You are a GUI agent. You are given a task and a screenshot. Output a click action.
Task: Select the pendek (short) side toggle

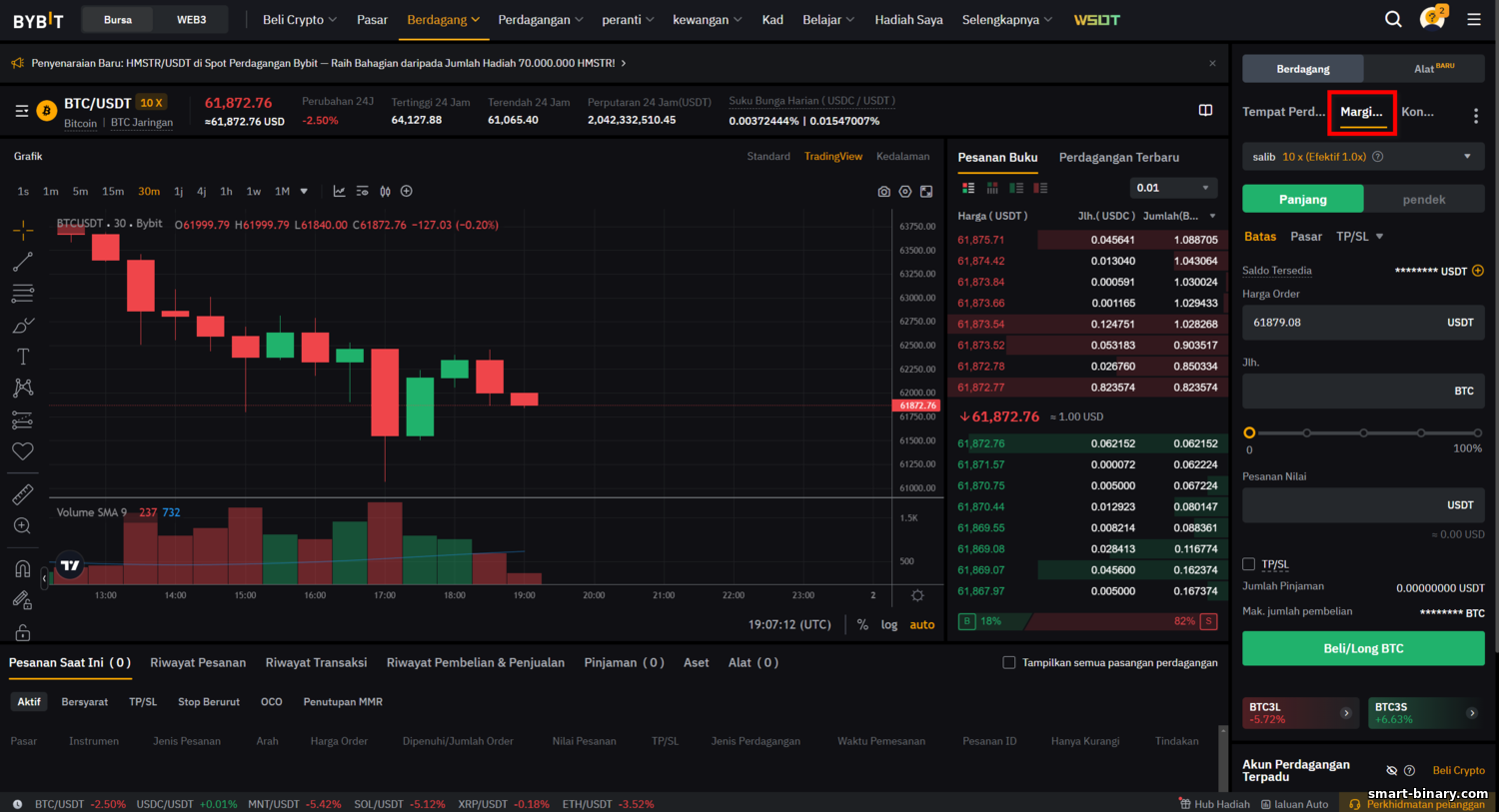pyautogui.click(x=1424, y=199)
